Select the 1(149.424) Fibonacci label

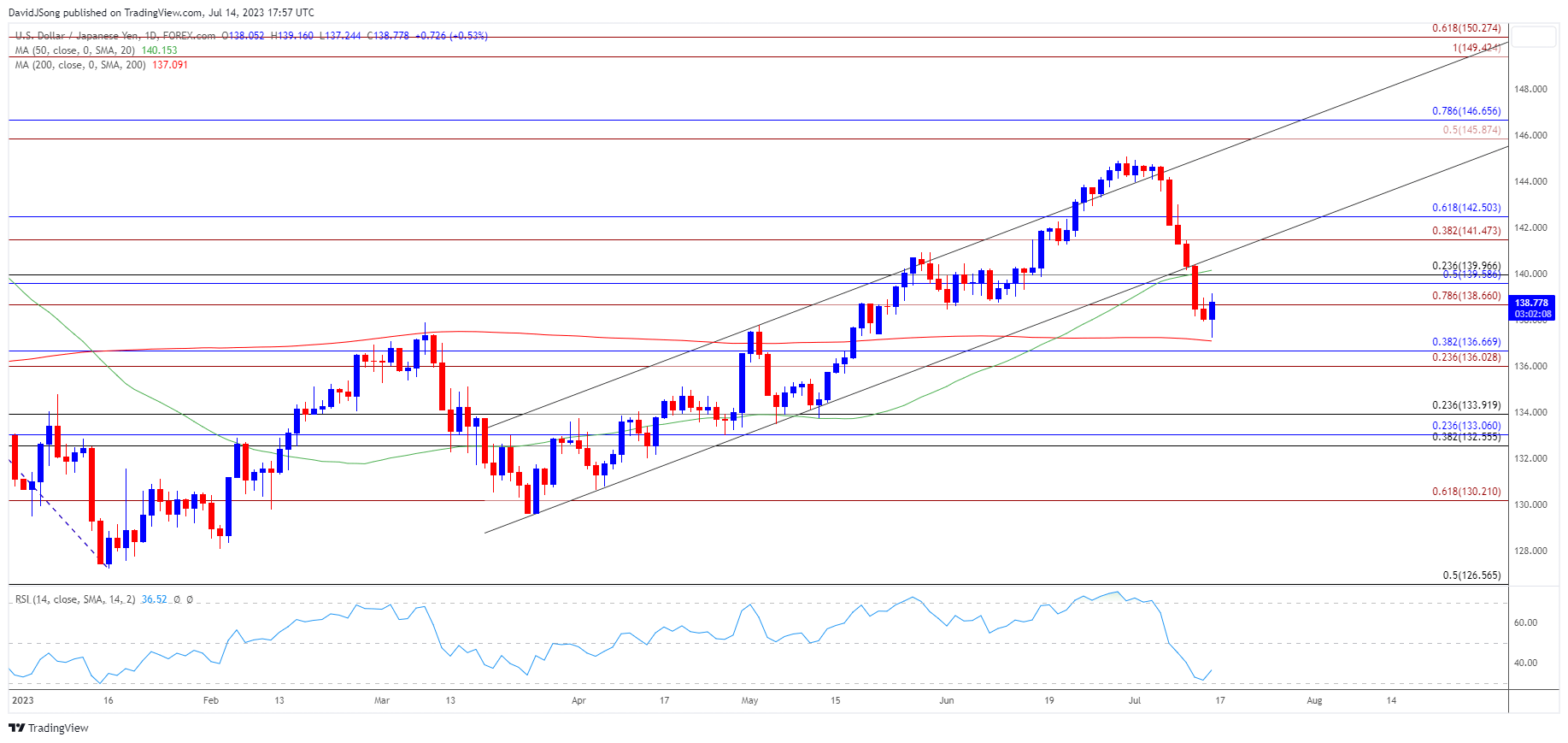(x=1477, y=48)
